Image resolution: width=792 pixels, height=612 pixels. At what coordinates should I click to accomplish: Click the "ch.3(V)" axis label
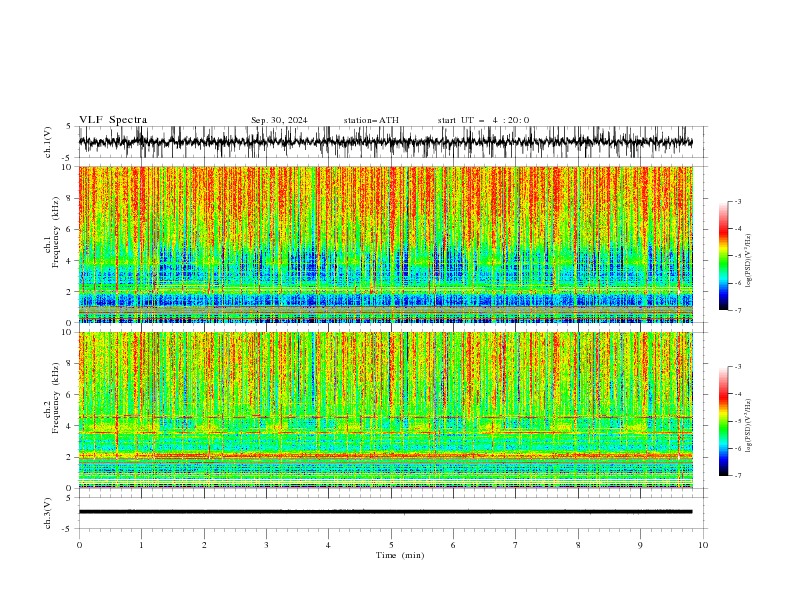[x=48, y=514]
